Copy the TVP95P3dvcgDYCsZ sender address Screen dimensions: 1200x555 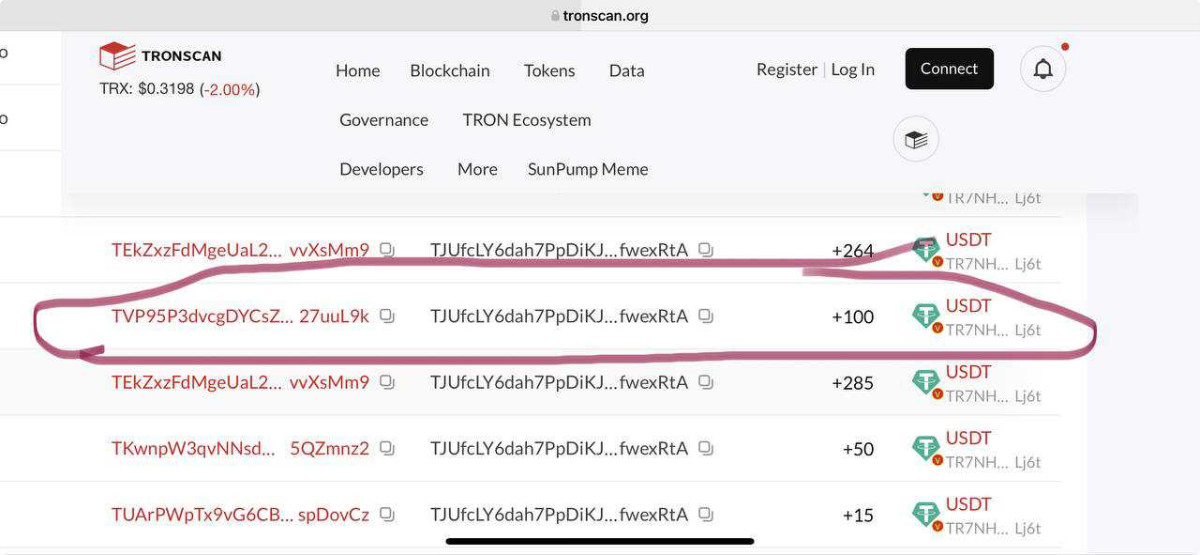pos(387,316)
